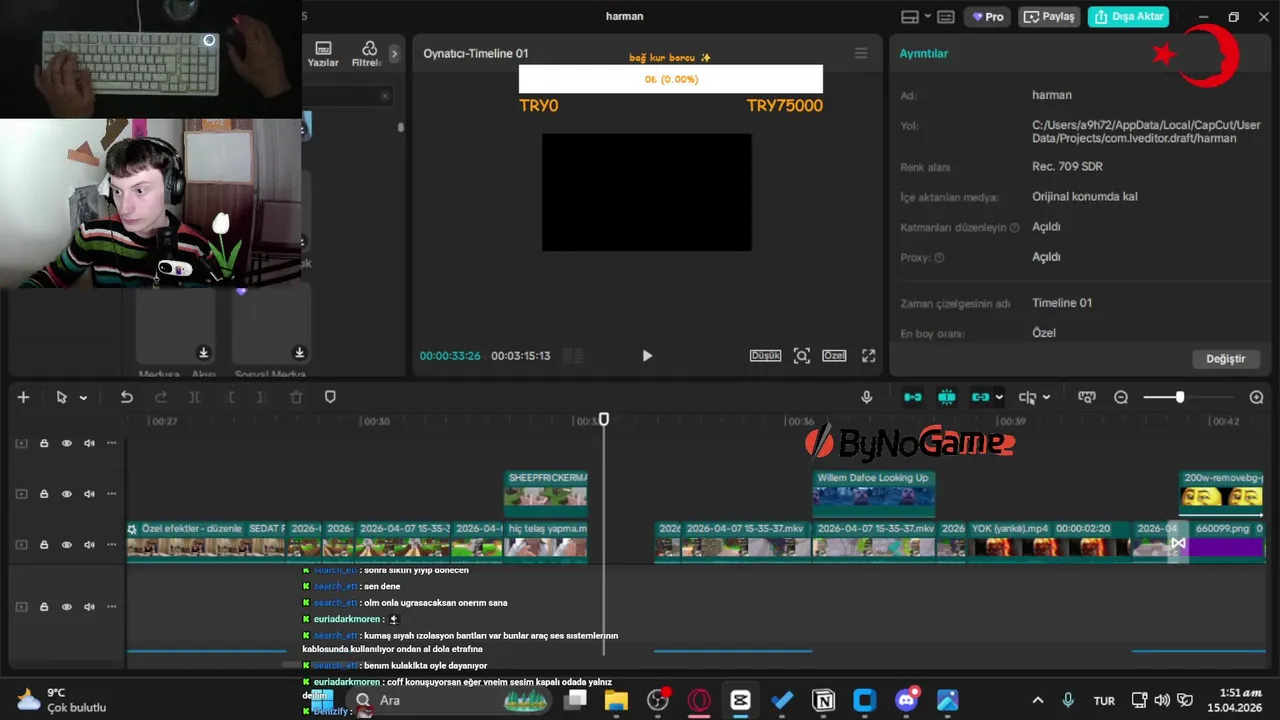The image size is (1280, 720).
Task: Click the Değiştir button in details panel
Action: (x=1226, y=358)
